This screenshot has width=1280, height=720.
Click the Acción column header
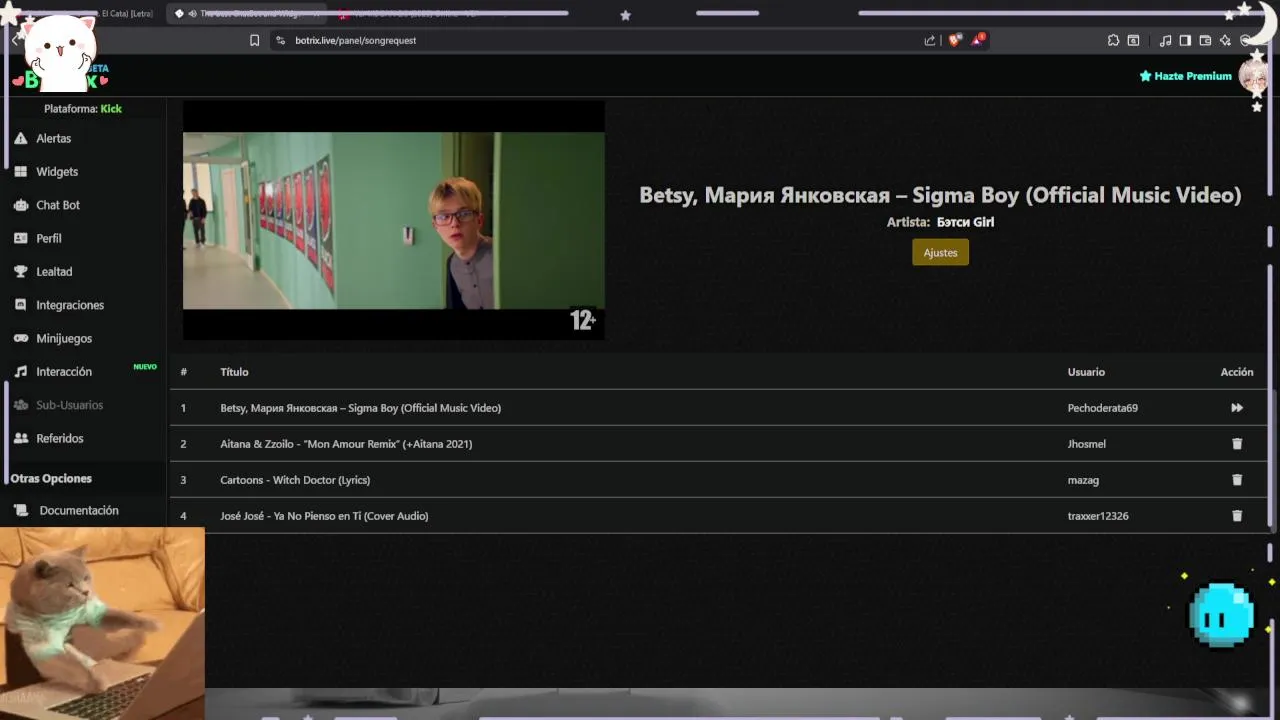(1237, 372)
